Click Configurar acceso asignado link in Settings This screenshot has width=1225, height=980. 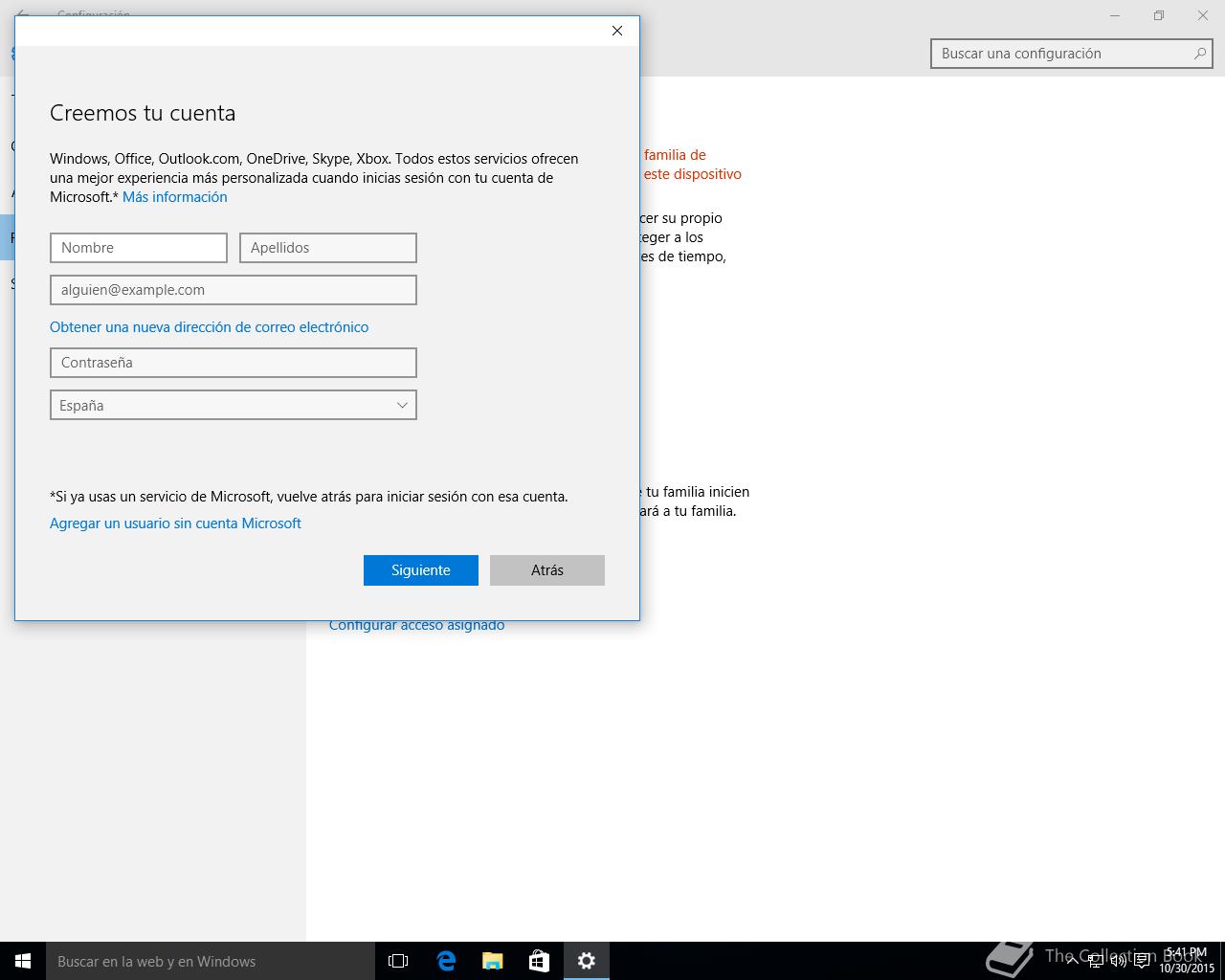[416, 625]
